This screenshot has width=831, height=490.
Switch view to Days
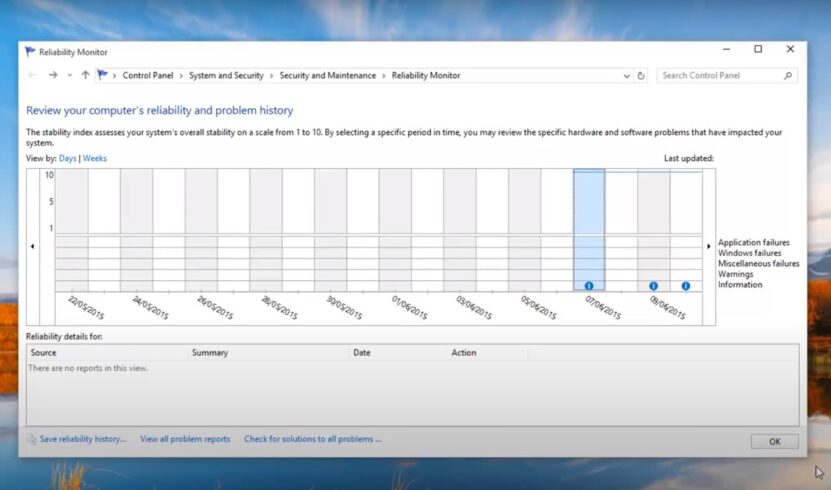pyautogui.click(x=67, y=158)
